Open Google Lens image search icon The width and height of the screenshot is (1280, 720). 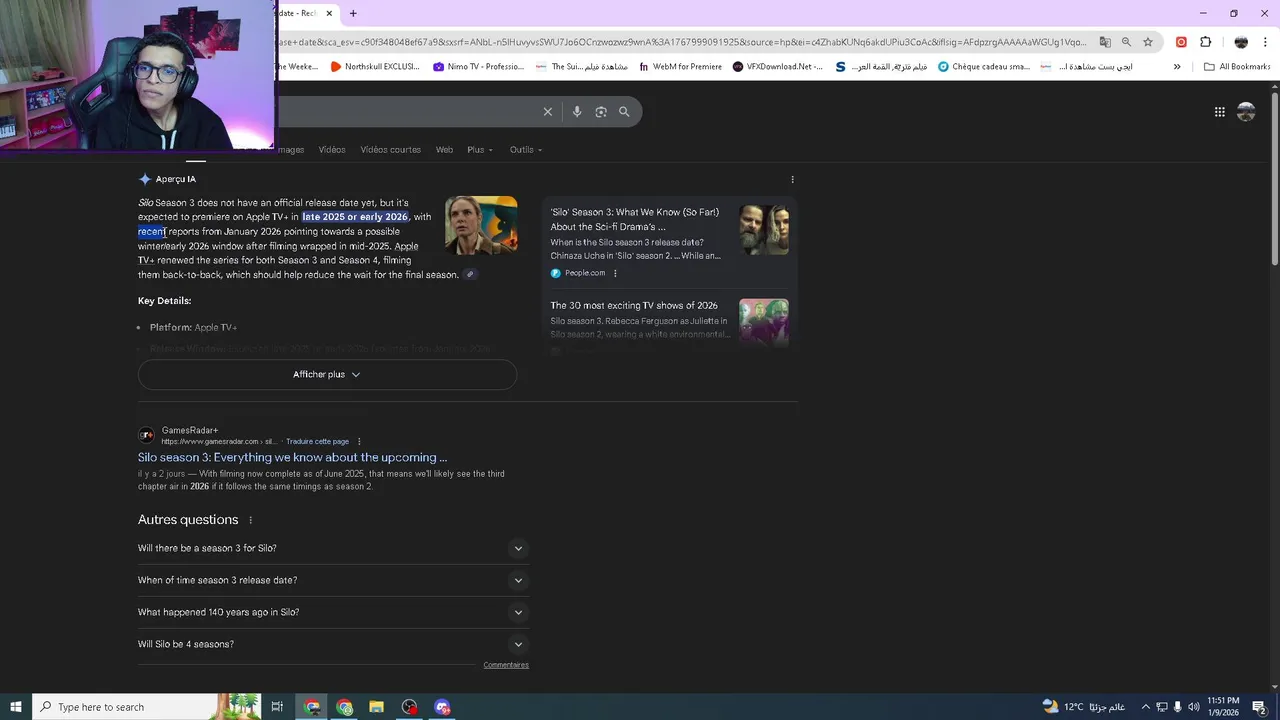601,112
